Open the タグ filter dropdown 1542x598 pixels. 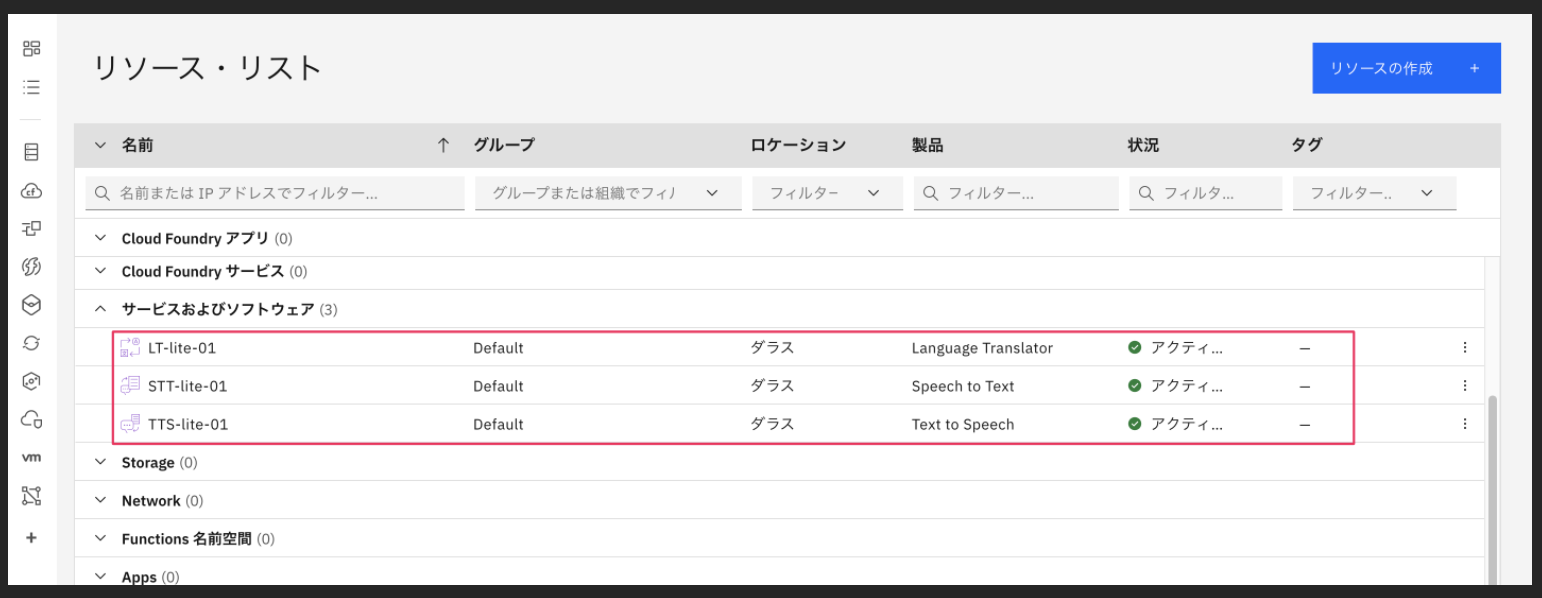coord(1374,193)
